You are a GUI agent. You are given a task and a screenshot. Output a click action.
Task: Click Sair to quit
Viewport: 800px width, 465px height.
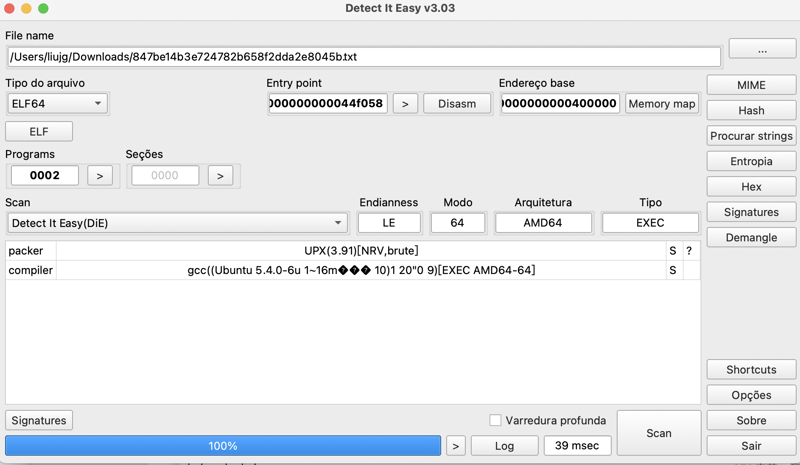[751, 446]
